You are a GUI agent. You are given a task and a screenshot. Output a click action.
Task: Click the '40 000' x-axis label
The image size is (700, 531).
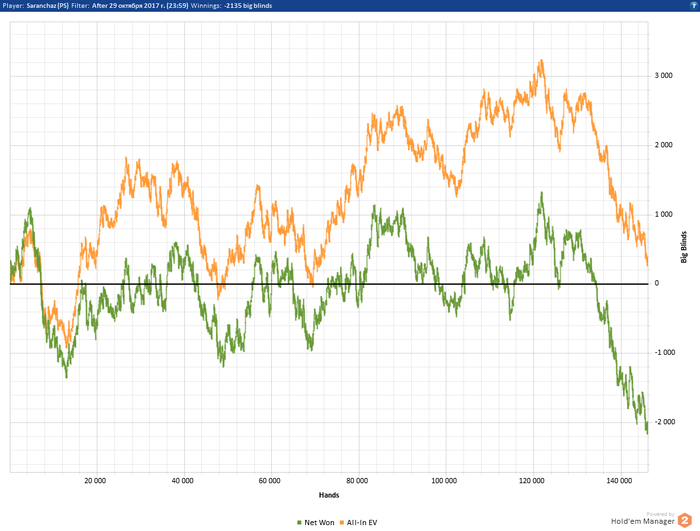pyautogui.click(x=183, y=481)
